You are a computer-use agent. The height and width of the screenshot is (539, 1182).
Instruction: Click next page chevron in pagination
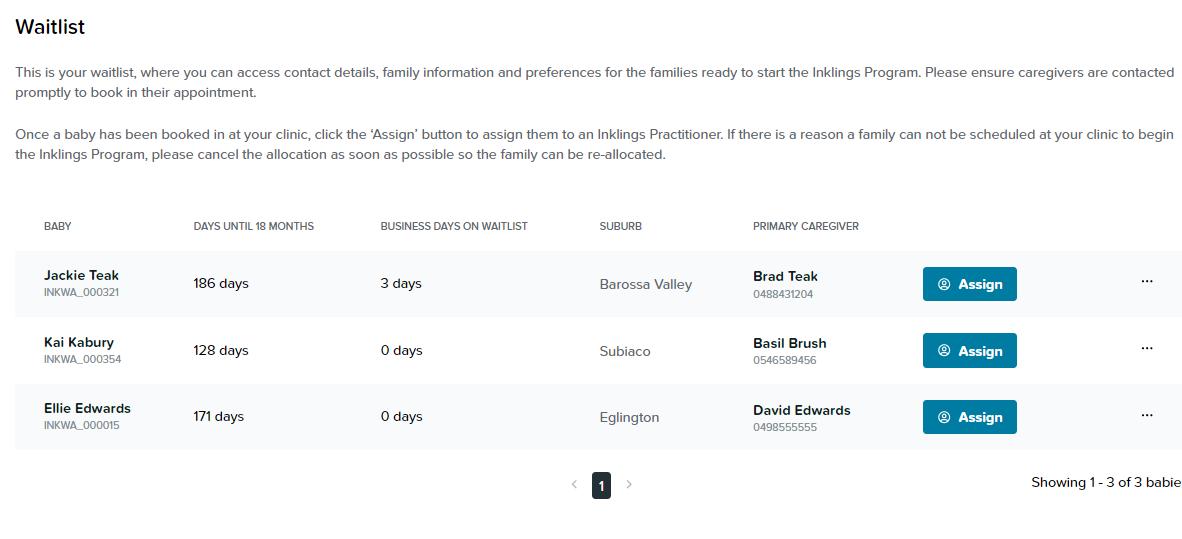coord(629,485)
